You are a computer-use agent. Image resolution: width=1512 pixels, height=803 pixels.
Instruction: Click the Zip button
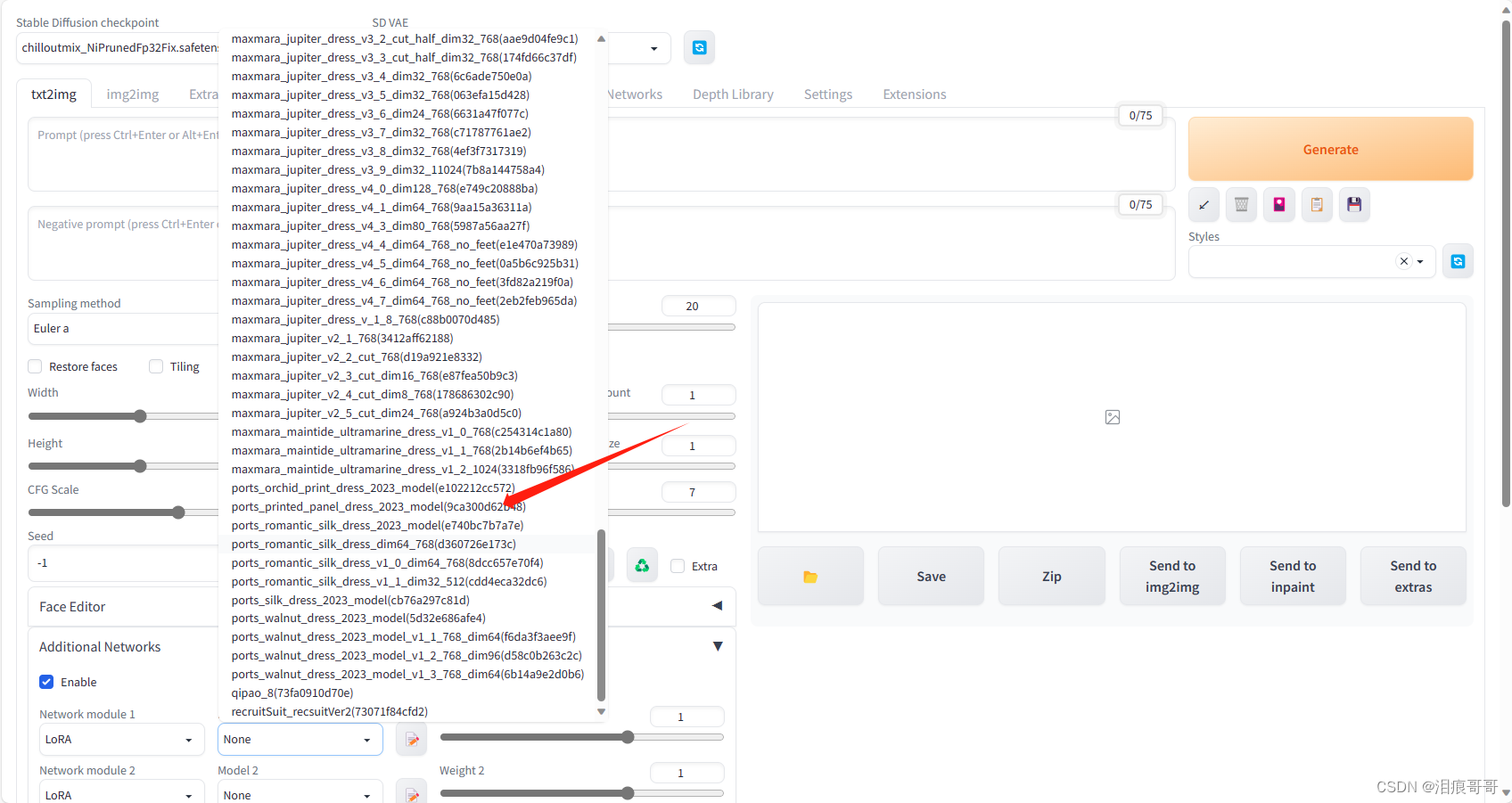(1052, 577)
